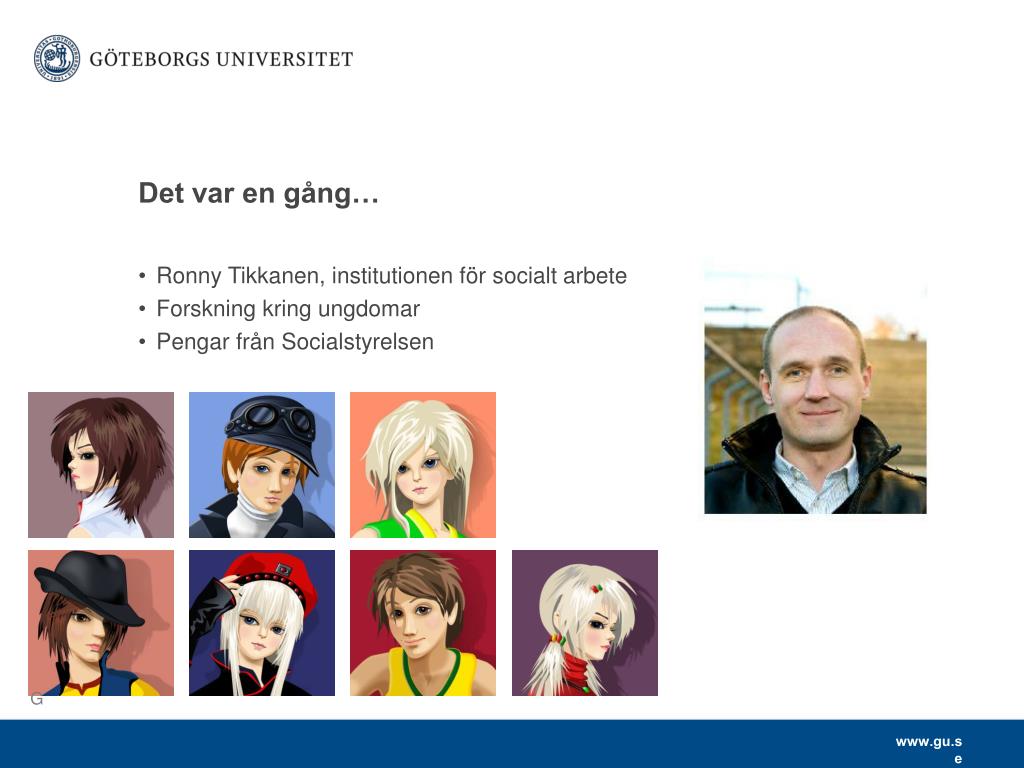Viewport: 1024px width, 768px height.
Task: Select brown-haired avatar in yellow jersey
Action: click(423, 623)
